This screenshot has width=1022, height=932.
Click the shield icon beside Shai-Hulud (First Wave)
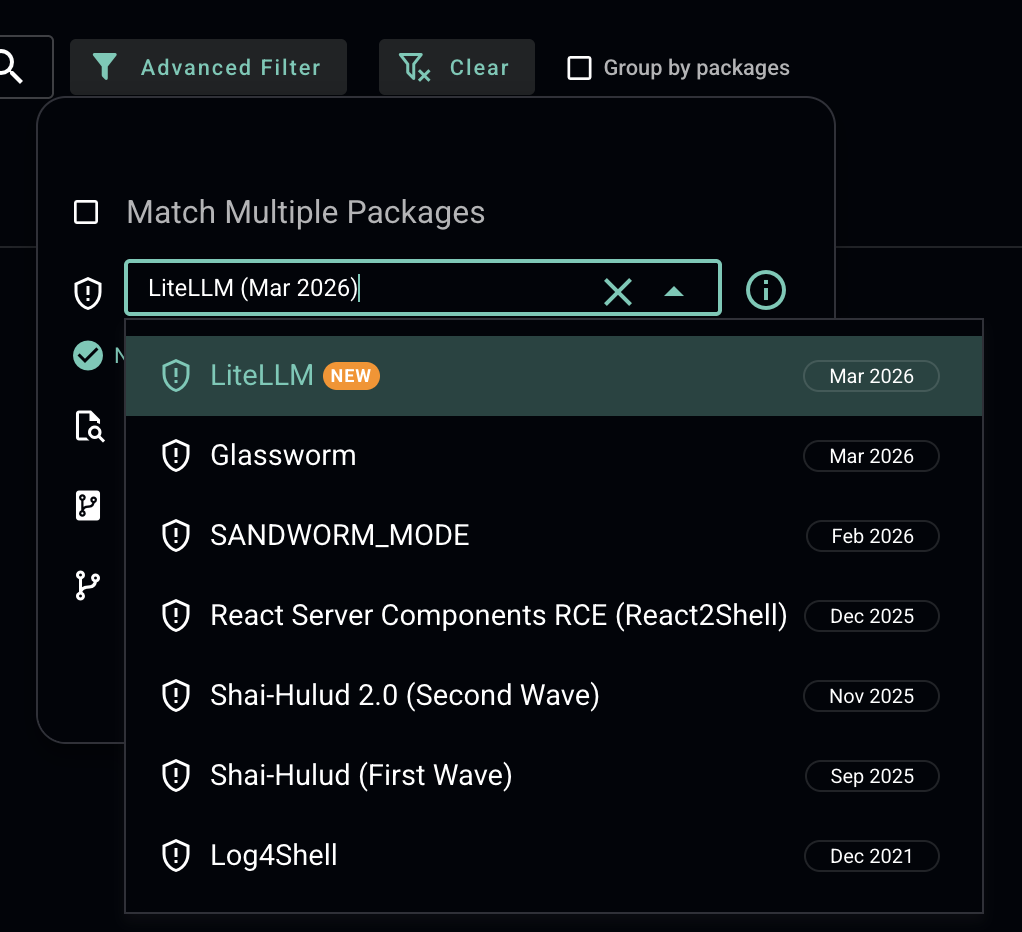(x=175, y=776)
